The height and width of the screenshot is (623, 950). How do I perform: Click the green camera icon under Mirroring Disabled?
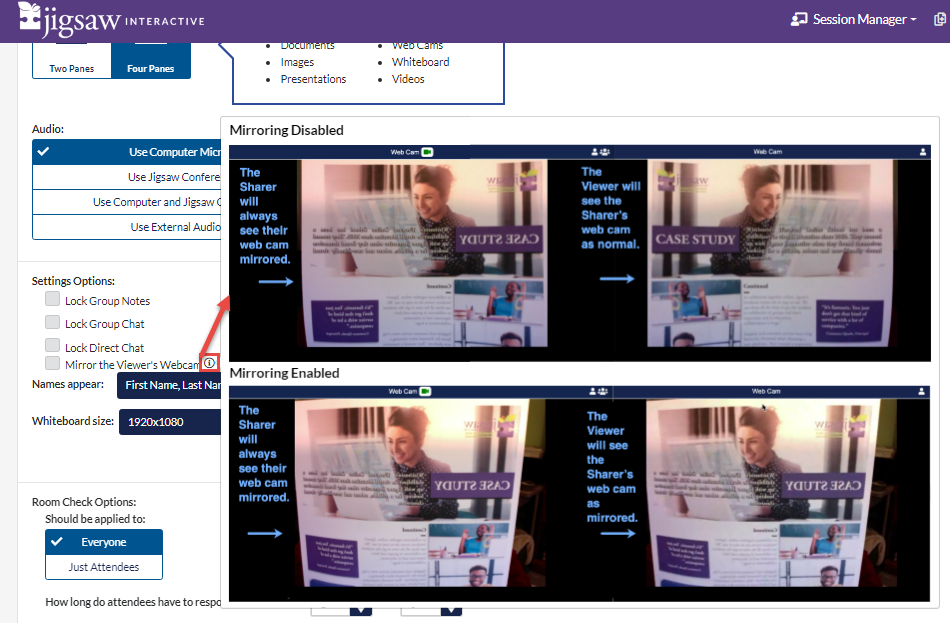(x=426, y=152)
